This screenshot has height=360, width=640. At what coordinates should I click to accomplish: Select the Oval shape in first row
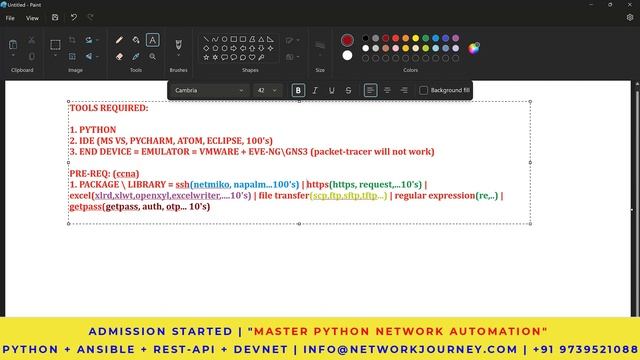tap(224, 39)
